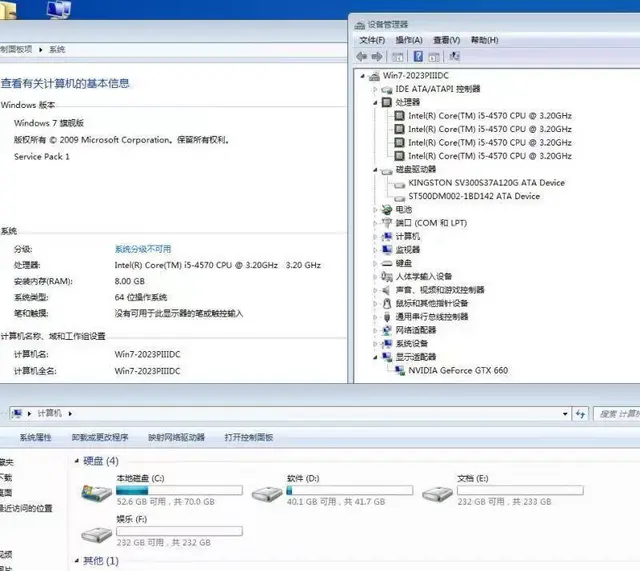Viewport: 640px width, 571px height.
Task: Expand the 网络适配器 node arrow
Action: pyautogui.click(x=375, y=330)
